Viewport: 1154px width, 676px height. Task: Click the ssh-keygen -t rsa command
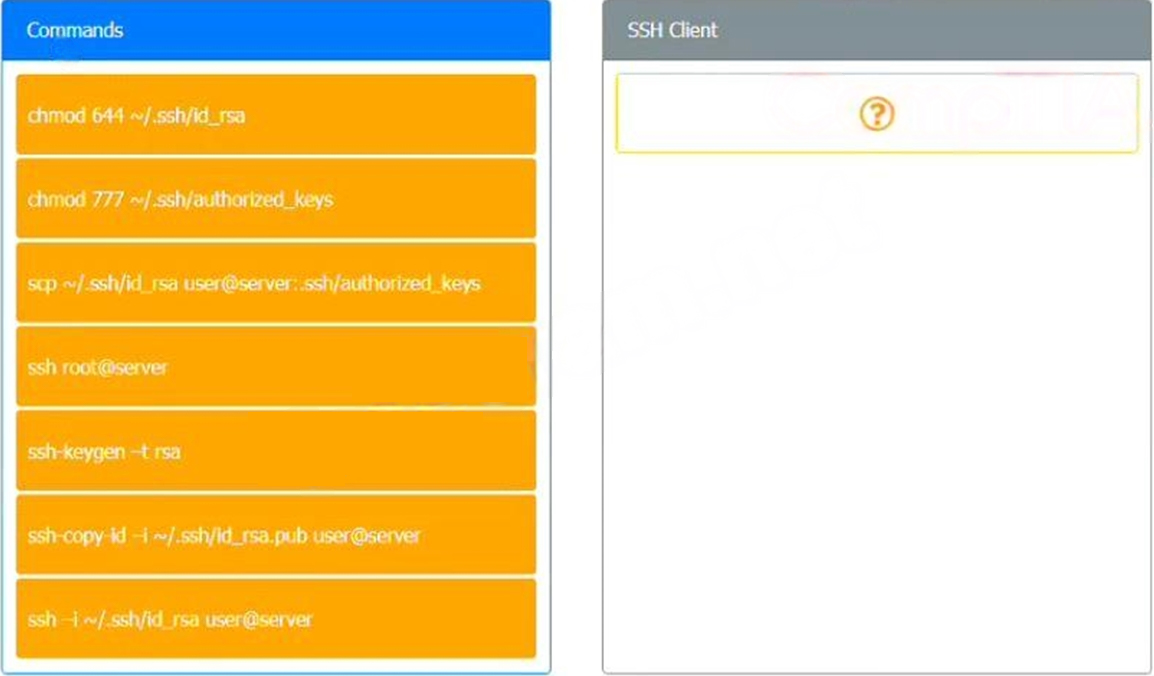click(276, 451)
